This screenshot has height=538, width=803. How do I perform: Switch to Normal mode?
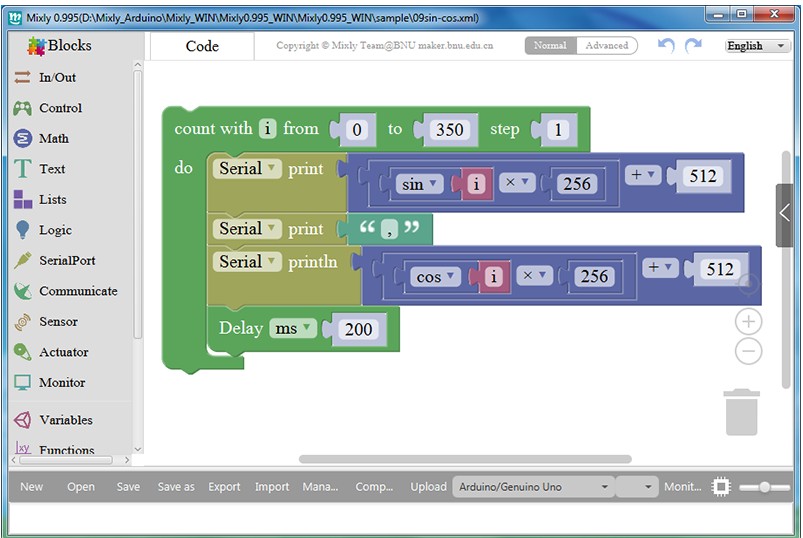point(551,46)
